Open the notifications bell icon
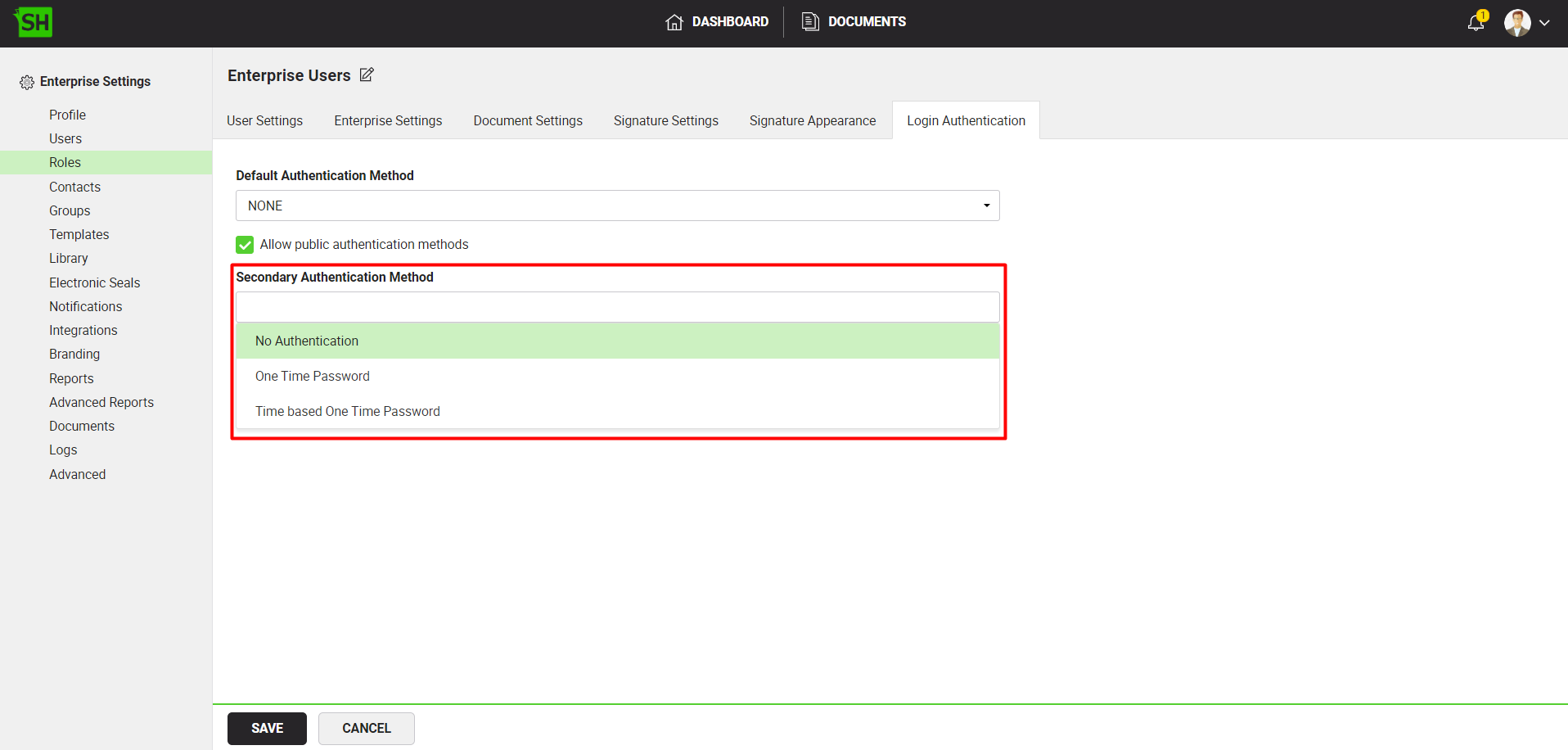1568x750 pixels. (x=1476, y=23)
